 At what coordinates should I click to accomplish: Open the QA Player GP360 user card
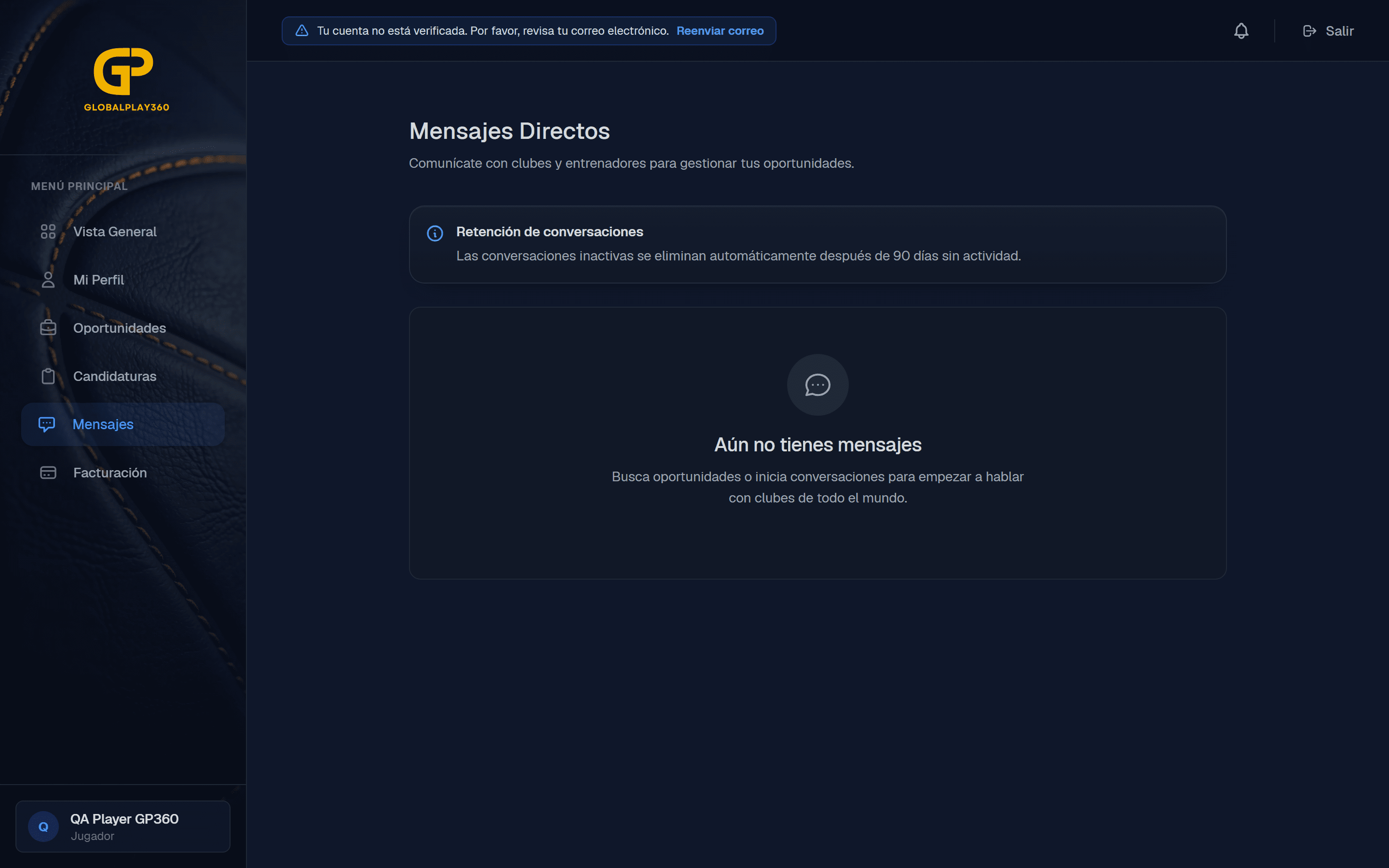coord(123,827)
